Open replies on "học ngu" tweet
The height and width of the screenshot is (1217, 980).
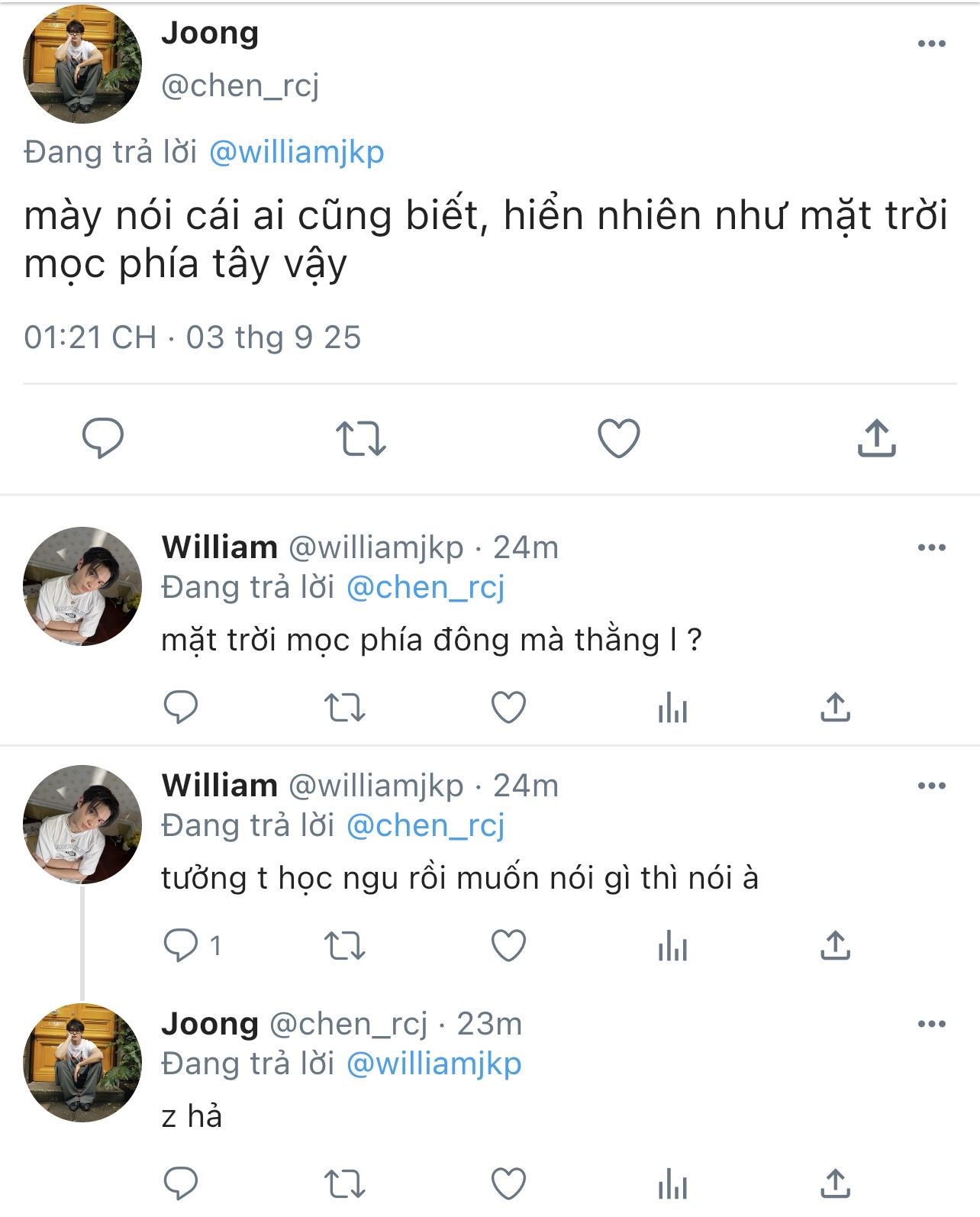click(x=182, y=946)
